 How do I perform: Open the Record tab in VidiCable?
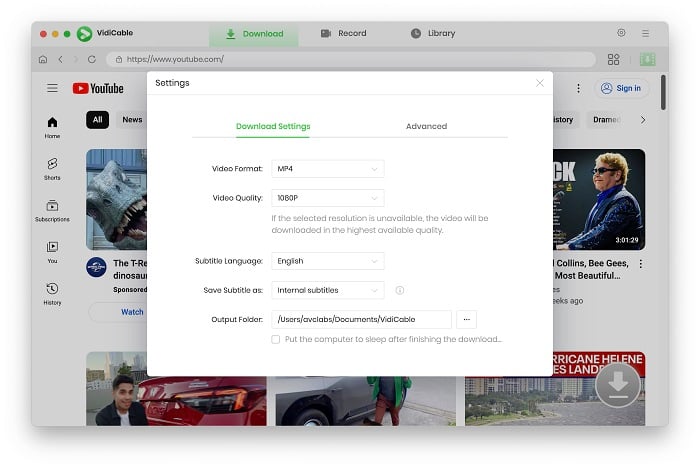point(343,33)
